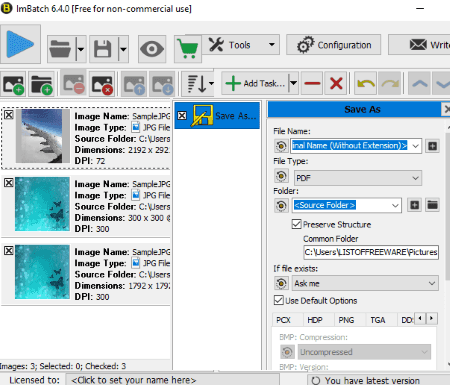
Task: Uncheck the 300 x 300 image checkbox
Action: [9, 183]
